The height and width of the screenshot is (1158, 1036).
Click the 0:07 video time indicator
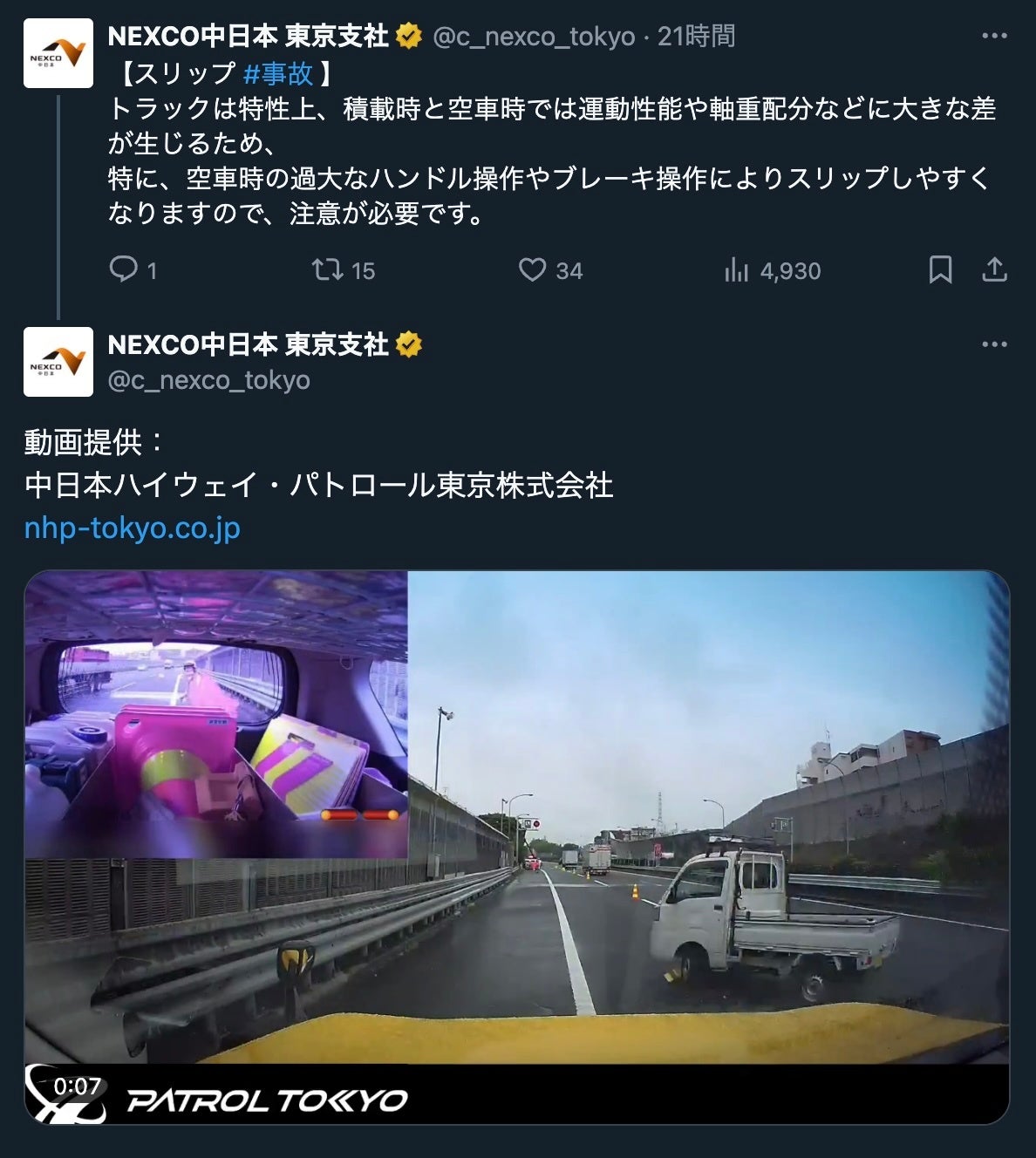[78, 1086]
